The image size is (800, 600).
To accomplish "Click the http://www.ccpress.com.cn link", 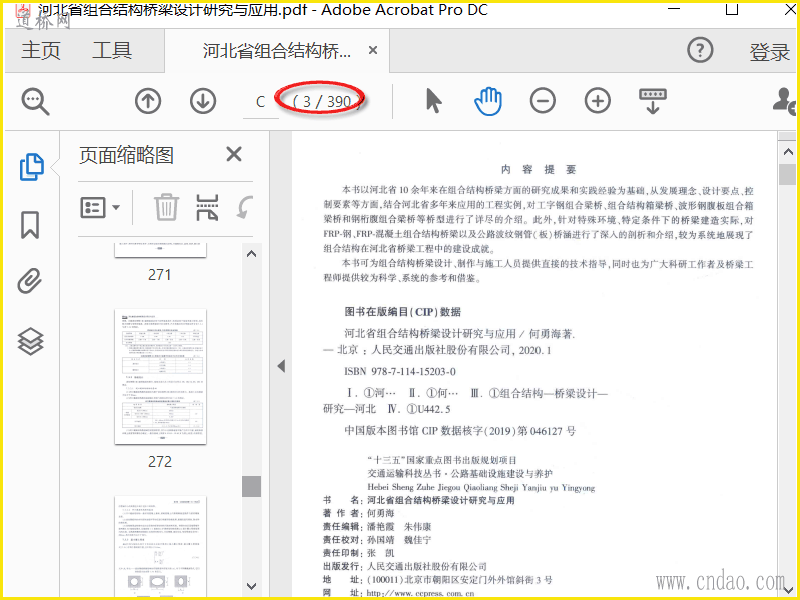I will point(420,593).
